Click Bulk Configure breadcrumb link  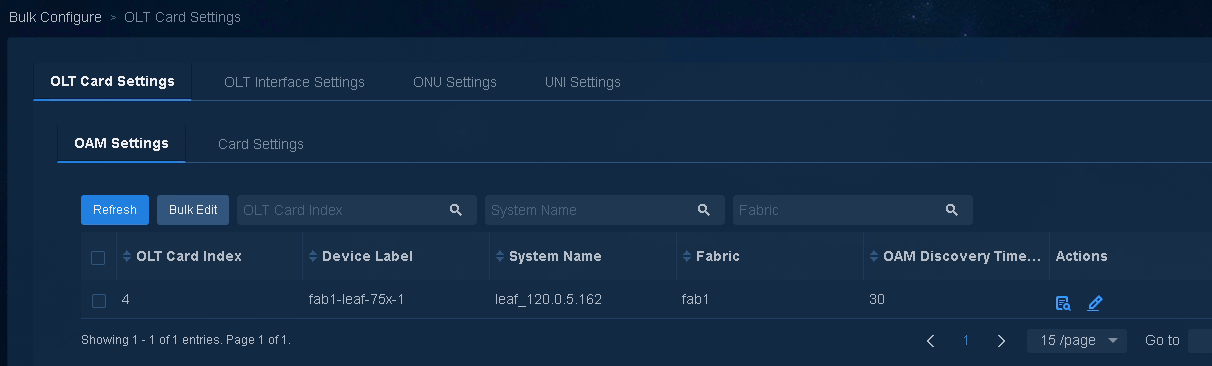pyautogui.click(x=55, y=17)
